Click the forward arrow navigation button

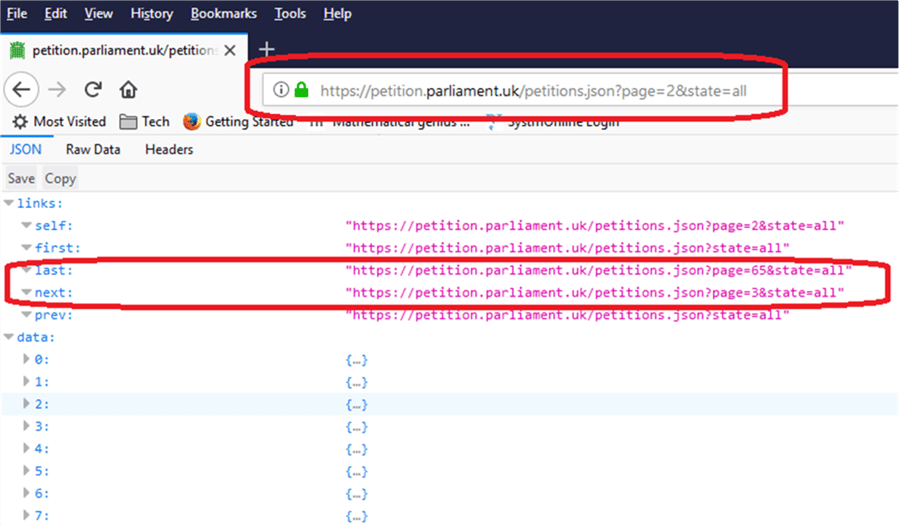click(x=57, y=89)
